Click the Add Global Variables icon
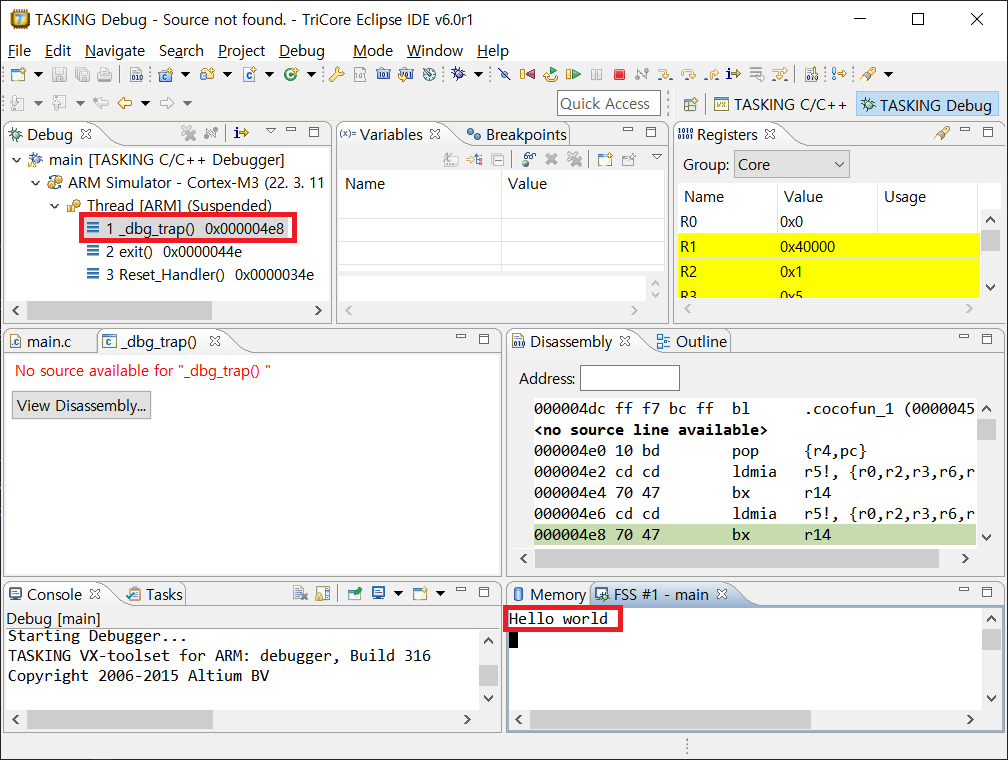Viewport: 1008px width, 760px height. 529,159
